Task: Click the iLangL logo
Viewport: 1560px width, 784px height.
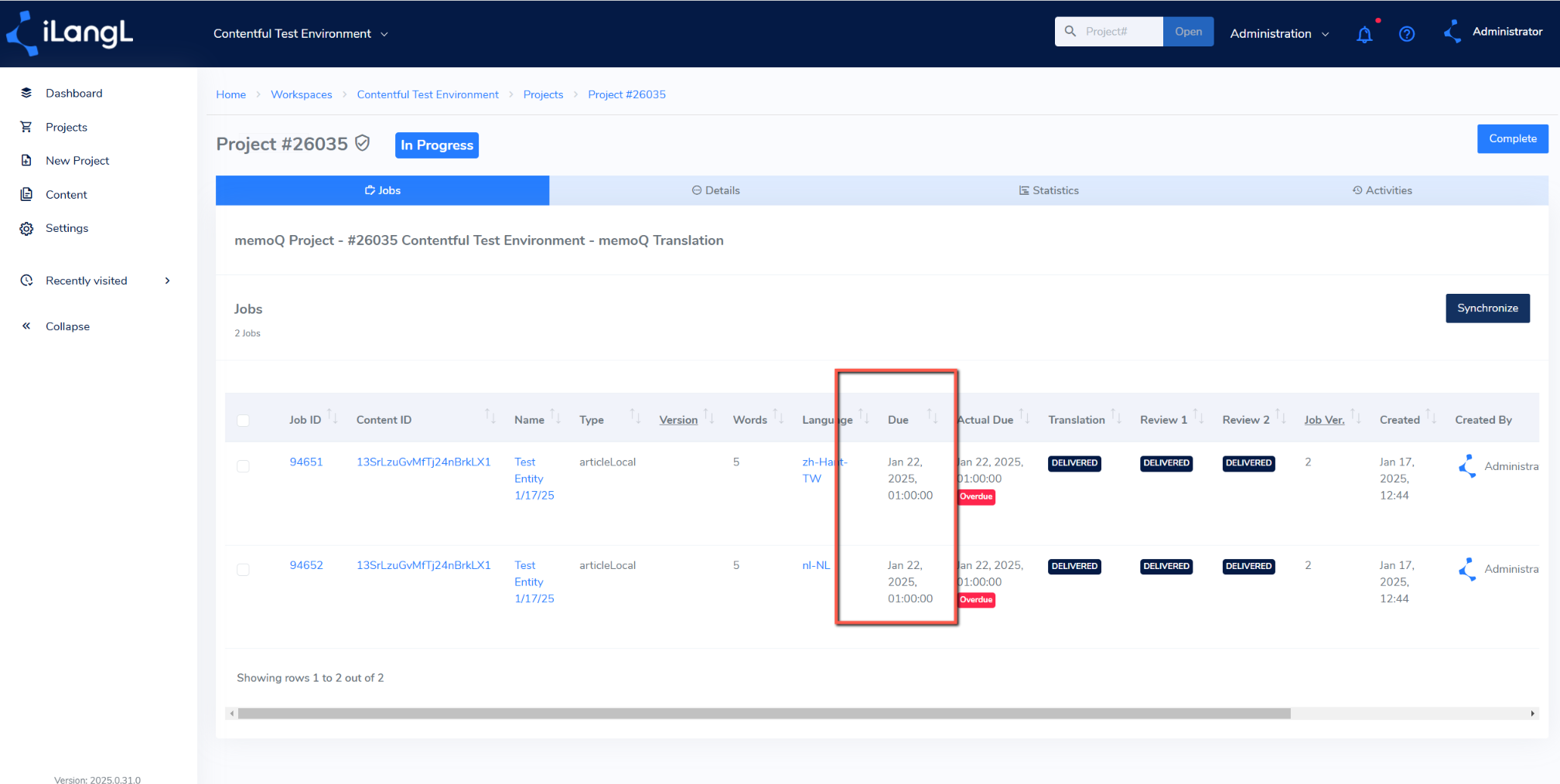Action: pos(70,33)
